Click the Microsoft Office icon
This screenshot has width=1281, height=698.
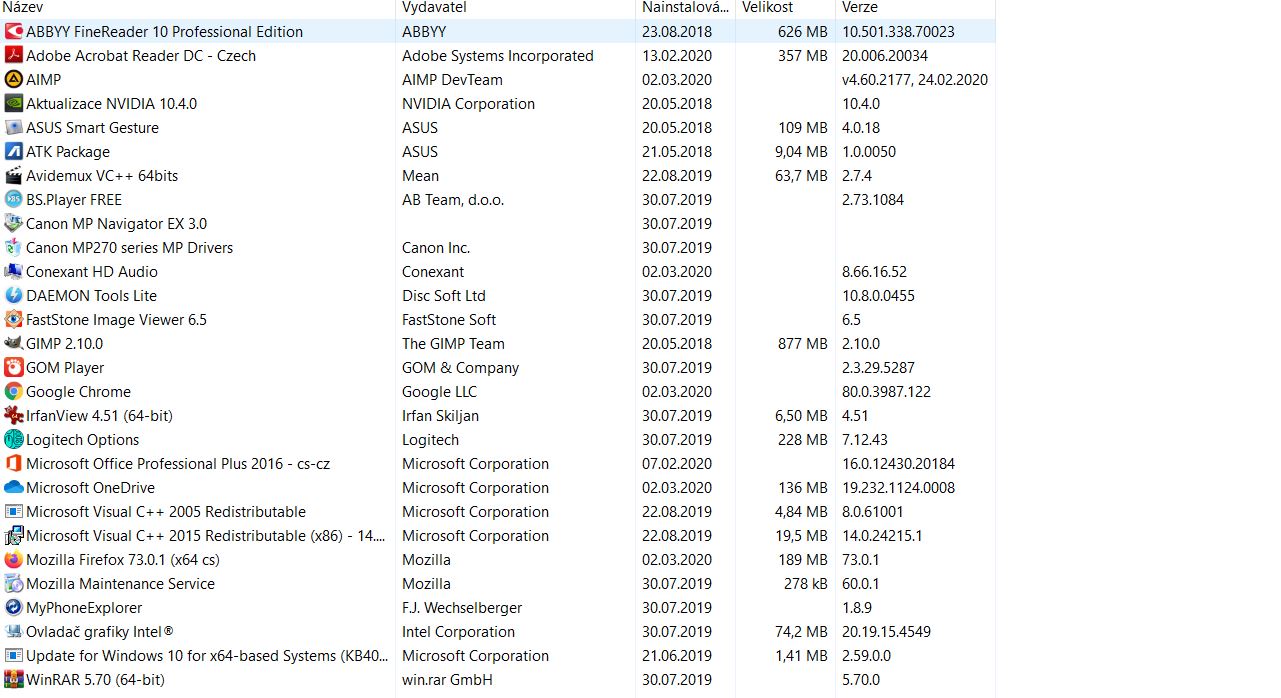14,464
